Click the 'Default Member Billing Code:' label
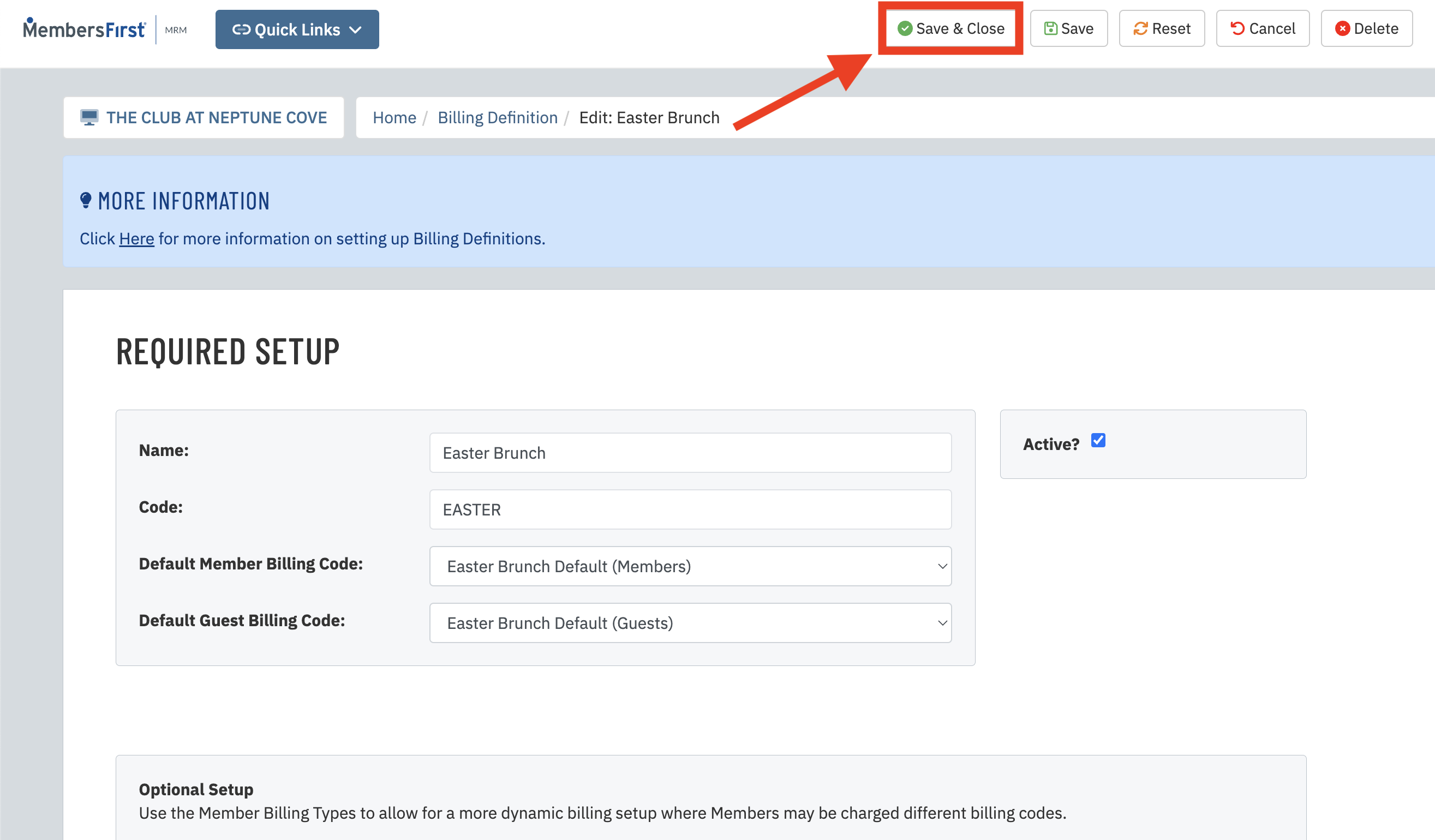The height and width of the screenshot is (840, 1435). [250, 563]
